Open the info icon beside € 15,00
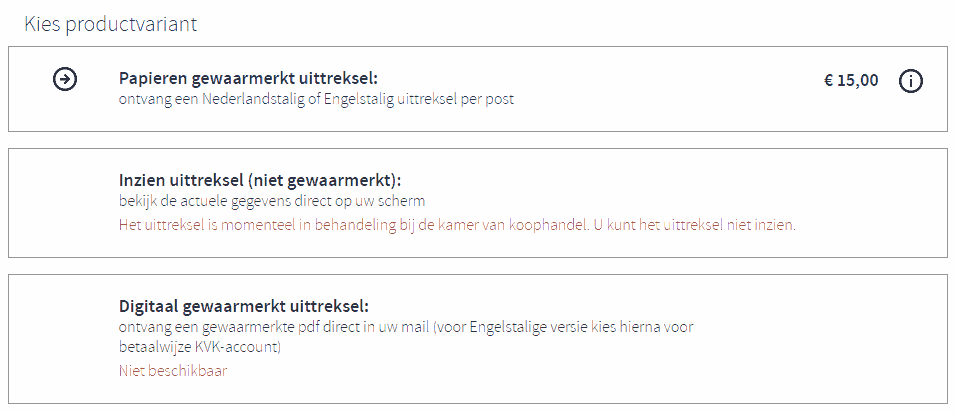Screen dimensions: 955x413 pyautogui.click(x=911, y=81)
